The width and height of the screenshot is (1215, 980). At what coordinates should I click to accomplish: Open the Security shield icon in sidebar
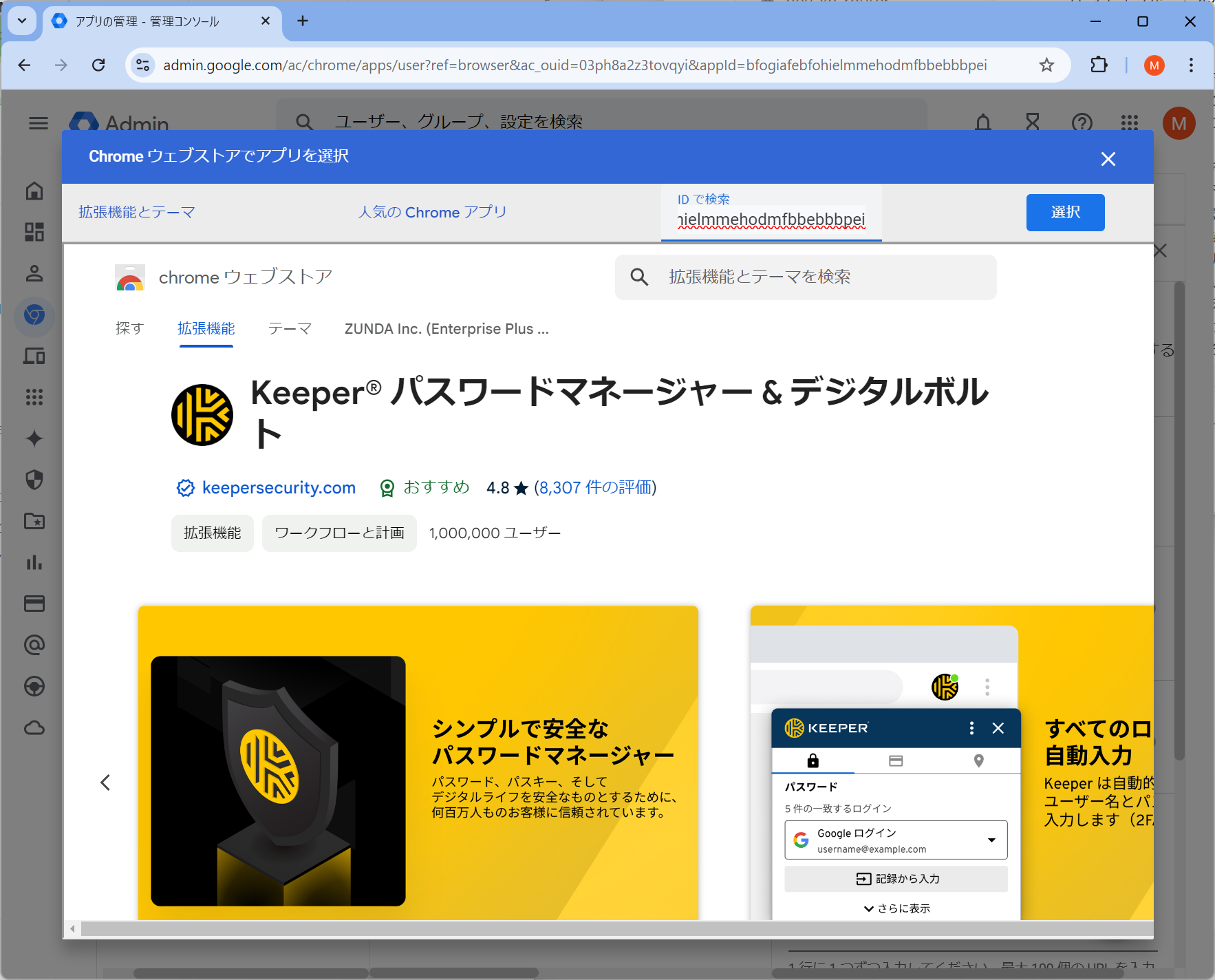34,480
